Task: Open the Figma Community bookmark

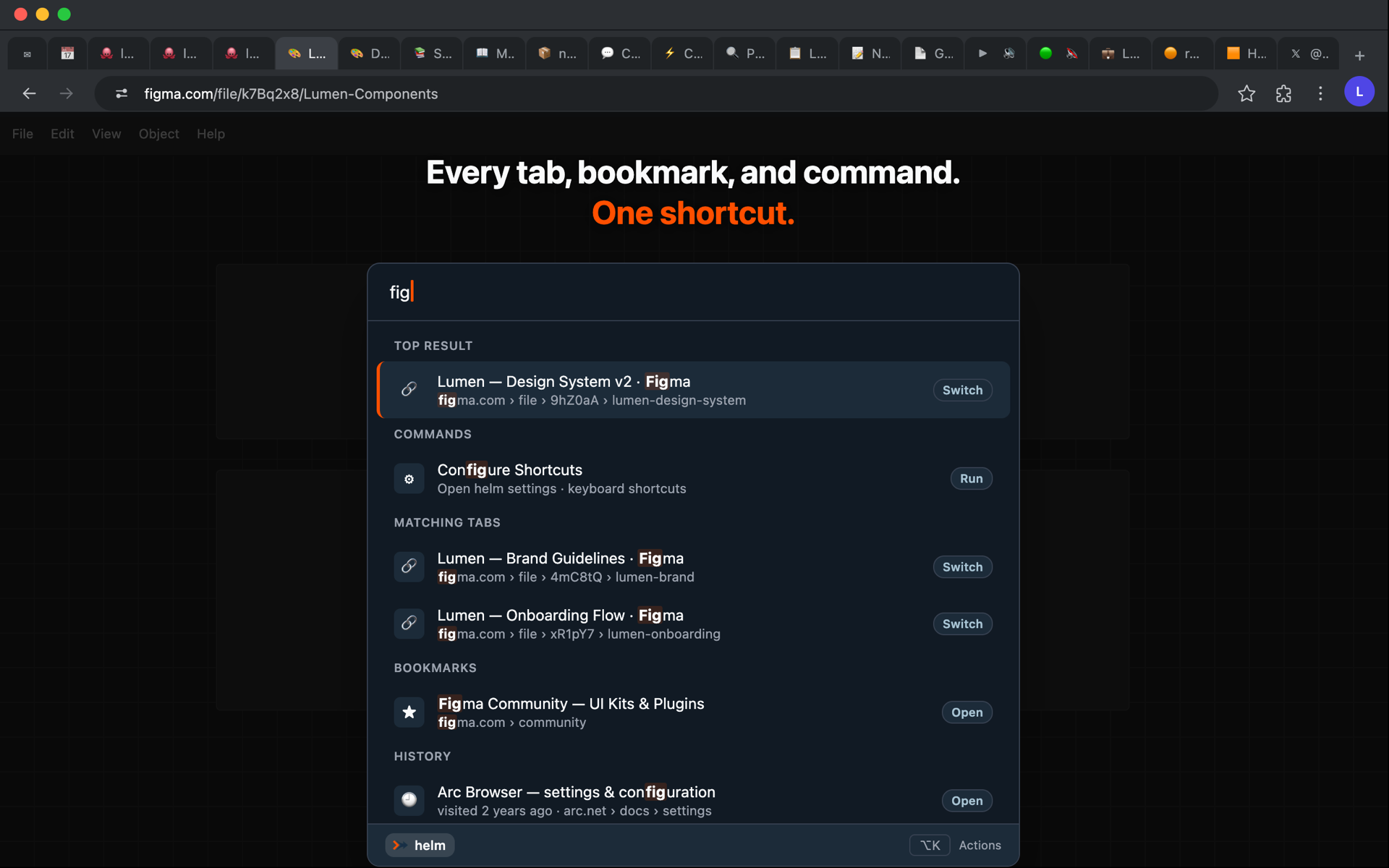Action: [967, 712]
